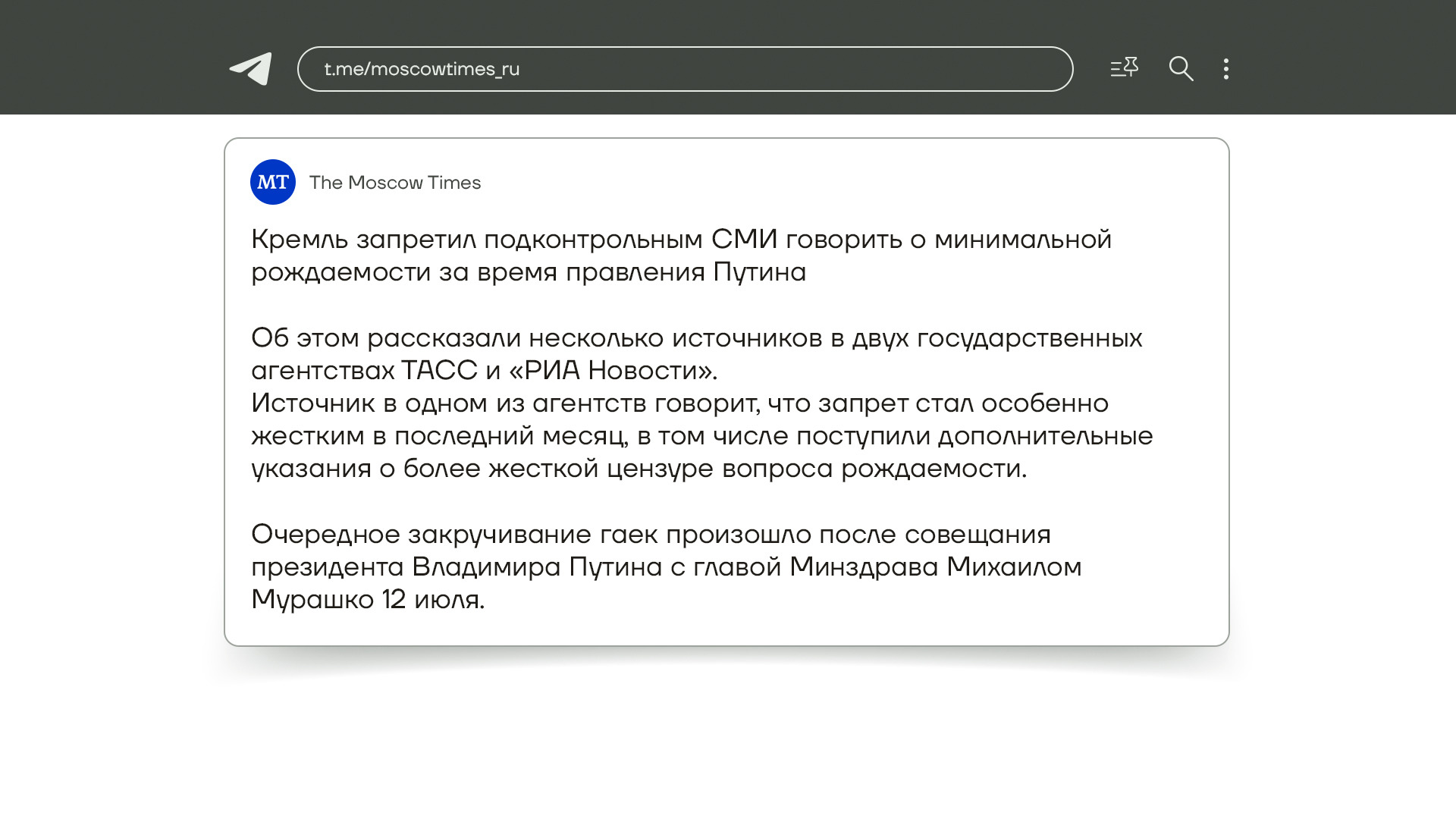The image size is (1456, 819).
Task: Open the pinned messages list icon
Action: [x=1124, y=68]
